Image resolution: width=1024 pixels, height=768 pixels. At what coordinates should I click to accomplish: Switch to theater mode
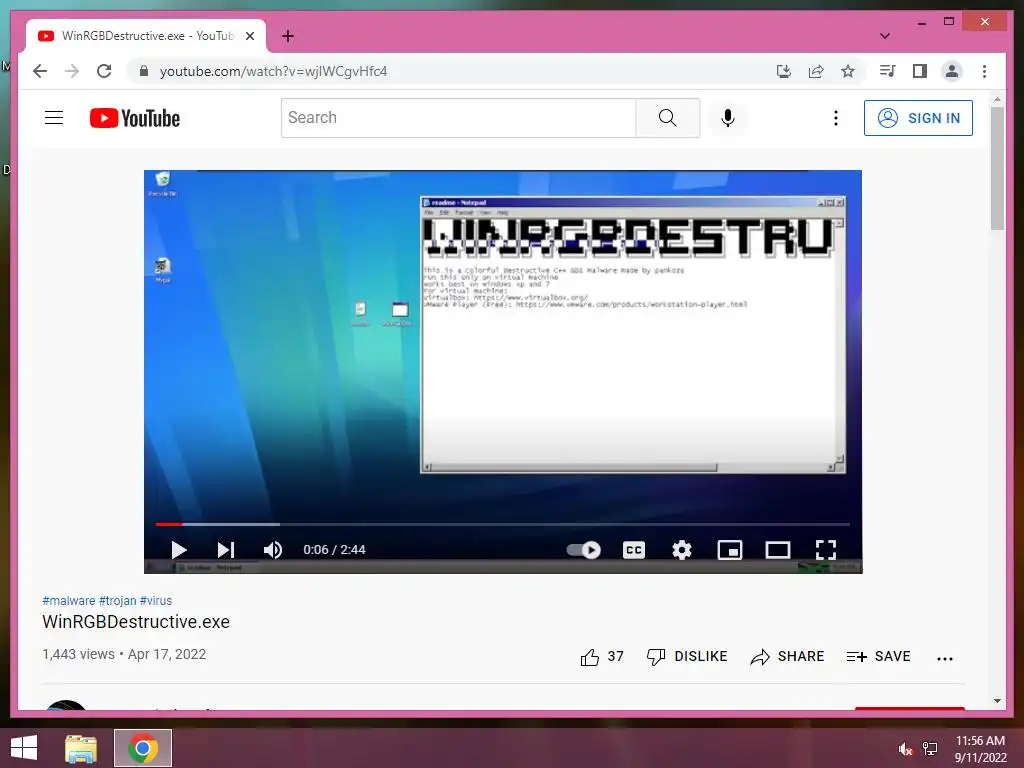tap(778, 550)
